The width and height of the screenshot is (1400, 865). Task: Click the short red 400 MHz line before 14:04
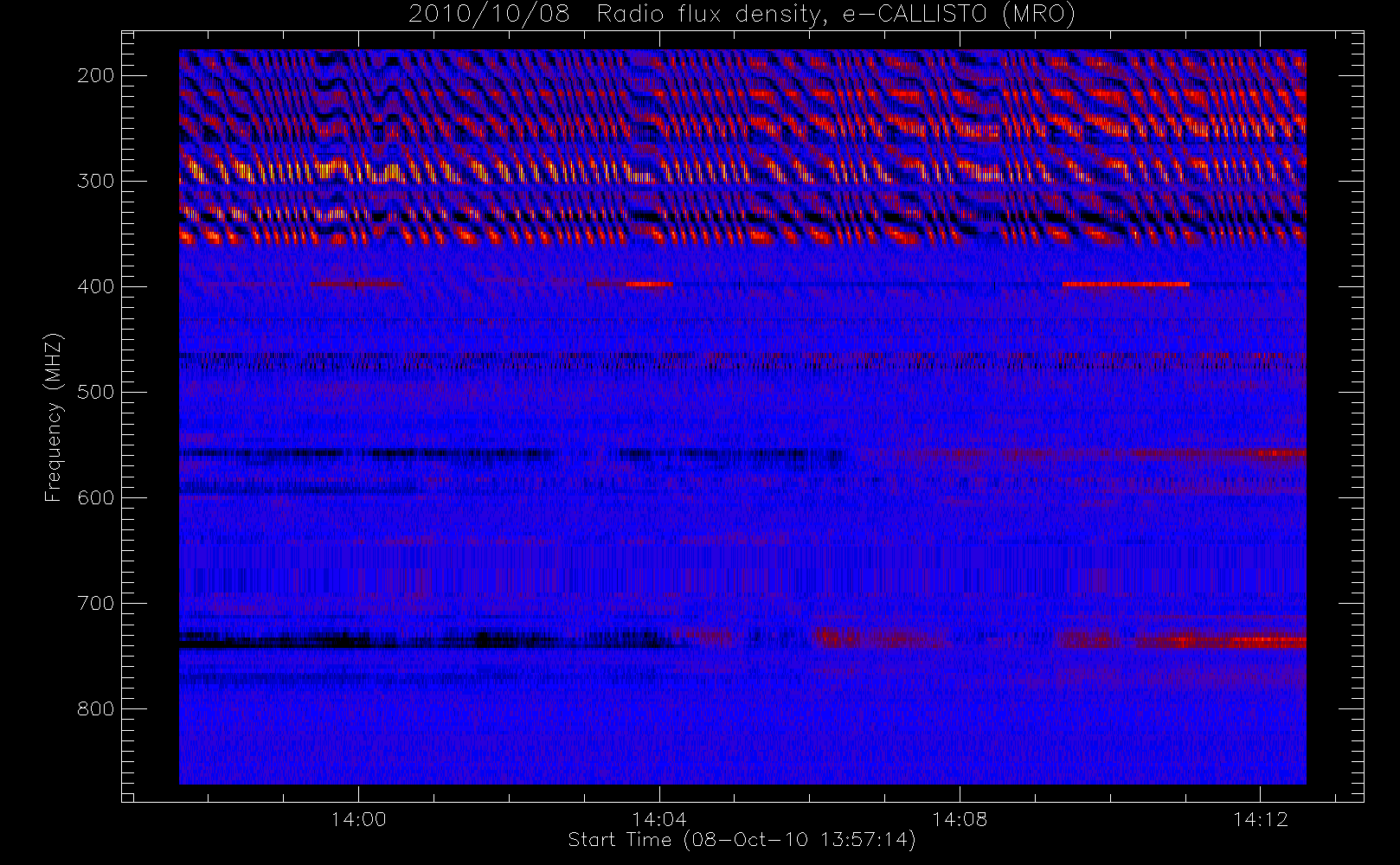[649, 284]
